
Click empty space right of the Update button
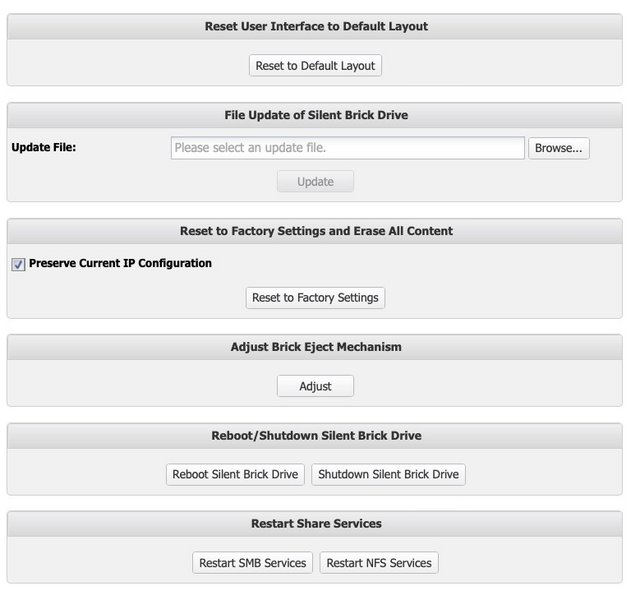coord(480,182)
